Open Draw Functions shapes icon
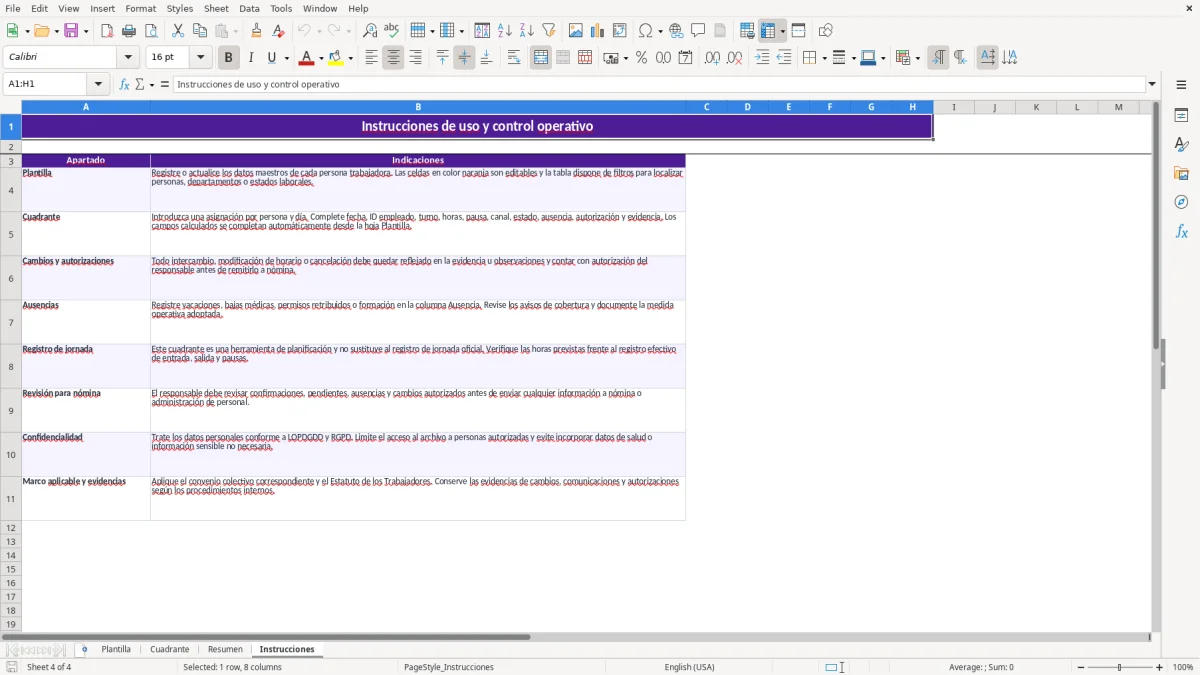Image resolution: width=1200 pixels, height=675 pixels. tap(826, 31)
